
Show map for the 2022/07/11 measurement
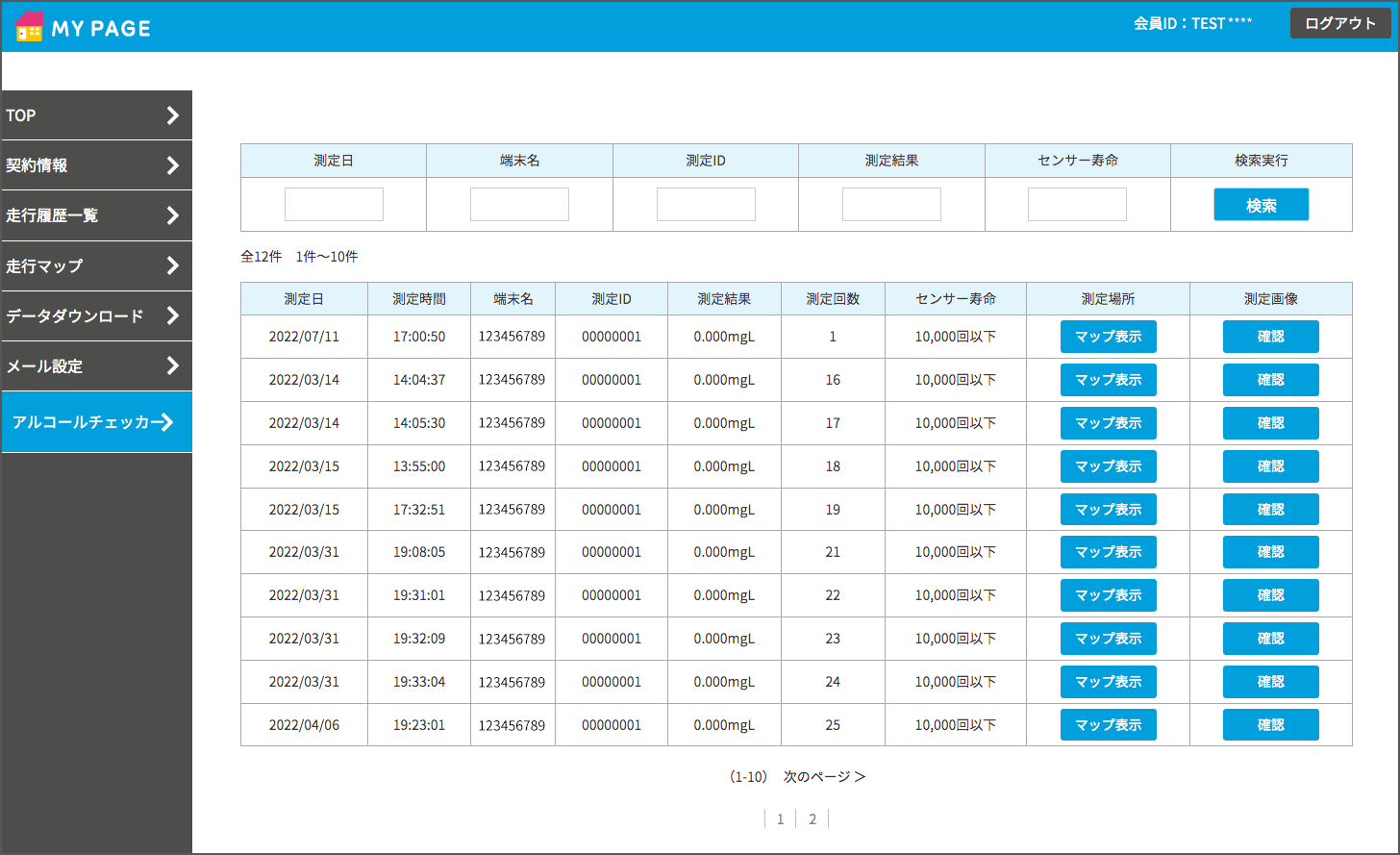click(1108, 337)
